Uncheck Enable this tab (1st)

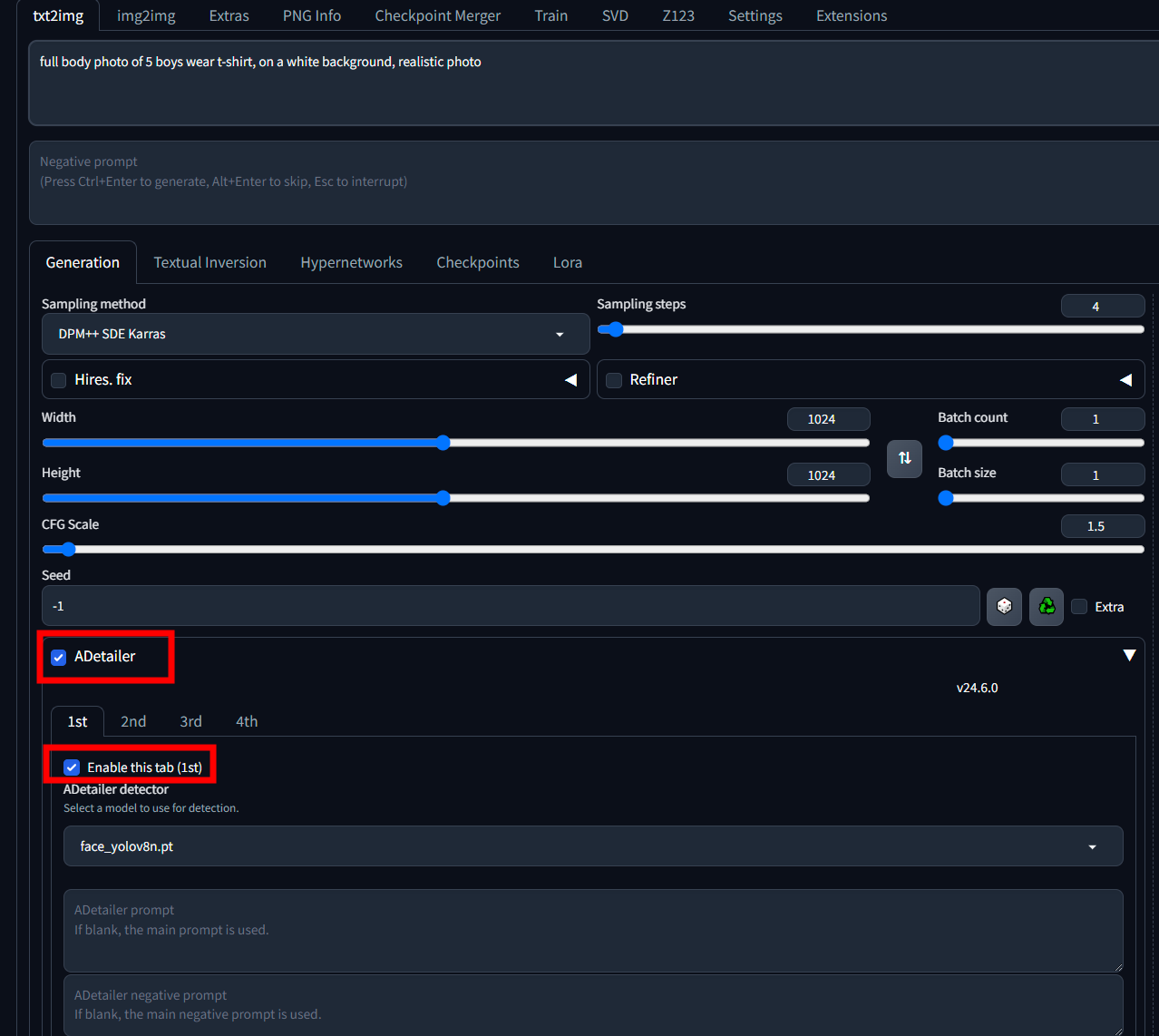click(x=72, y=767)
